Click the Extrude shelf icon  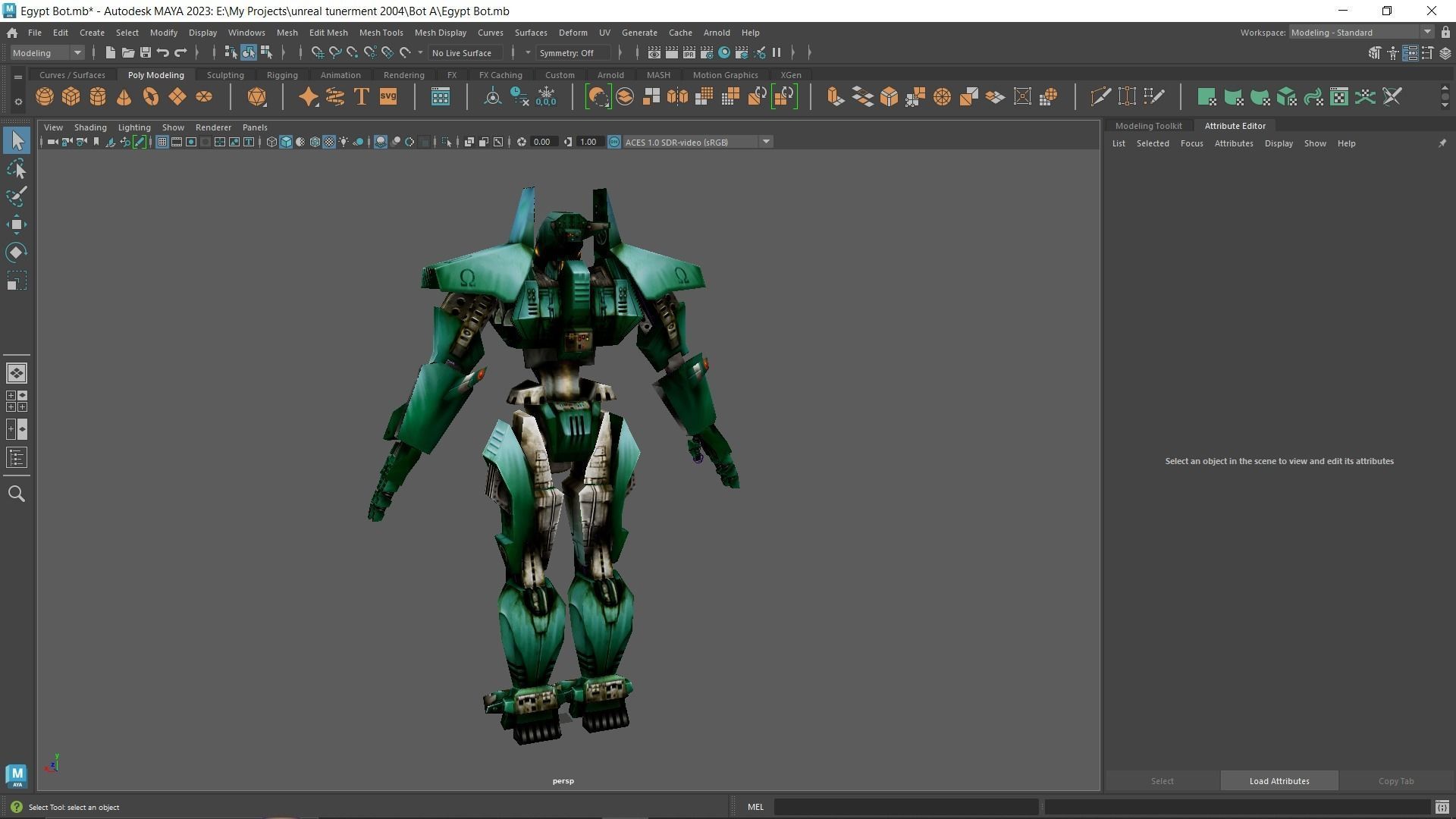coord(836,97)
